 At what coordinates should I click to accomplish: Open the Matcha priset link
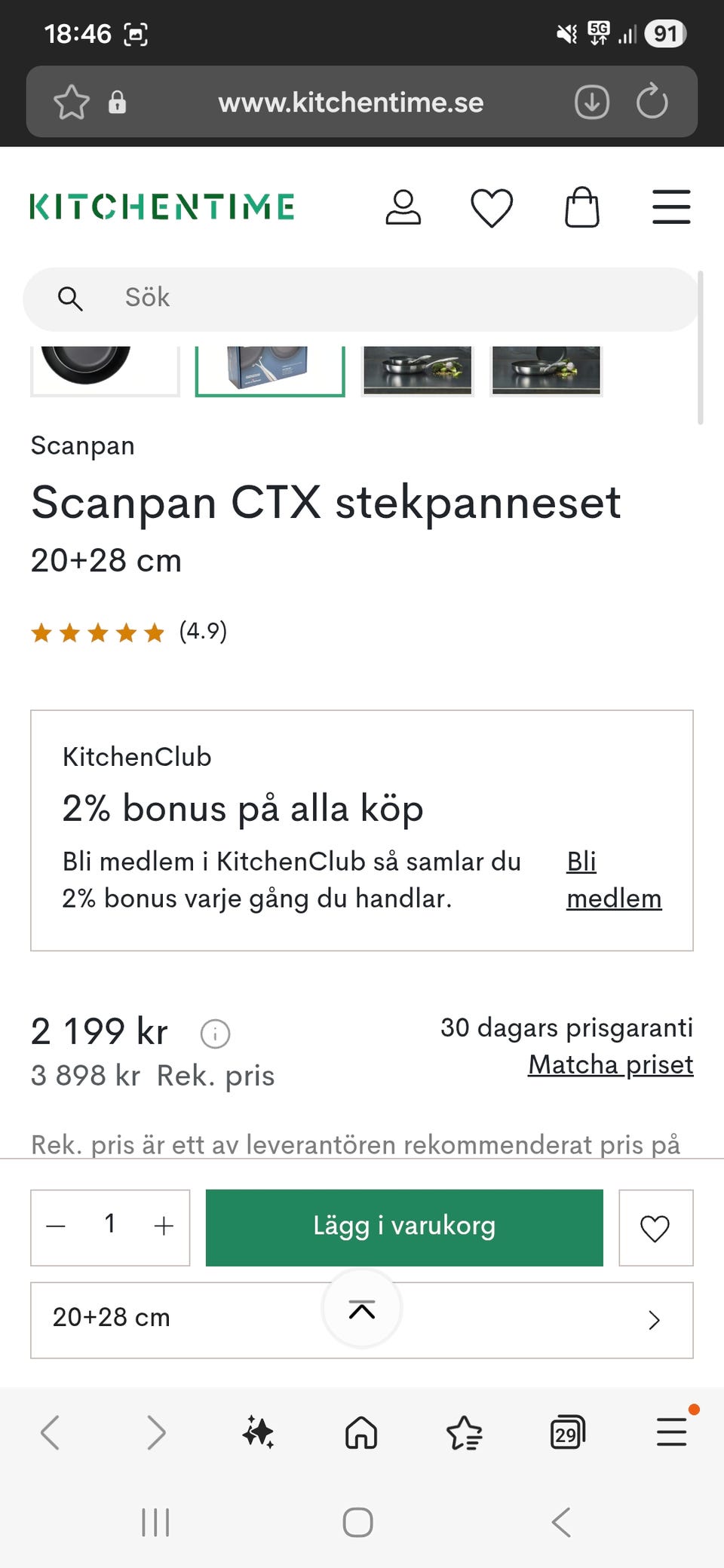point(610,1064)
